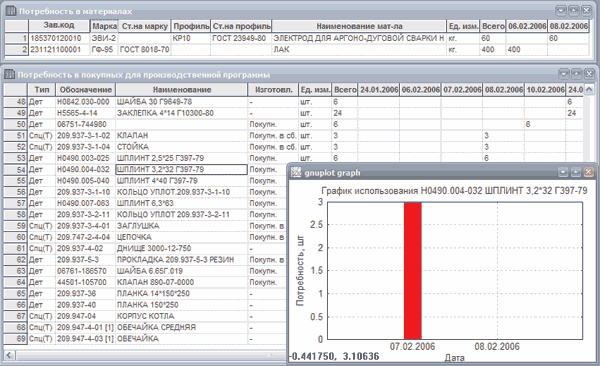Screen dimensions: 600x366
Task: Close the gnuplot graph window
Action: tap(589, 173)
